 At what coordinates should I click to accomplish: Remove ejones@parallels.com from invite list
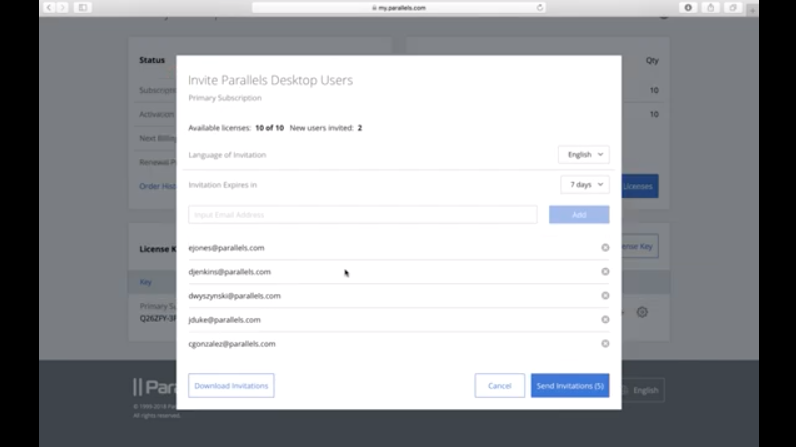pyautogui.click(x=605, y=248)
